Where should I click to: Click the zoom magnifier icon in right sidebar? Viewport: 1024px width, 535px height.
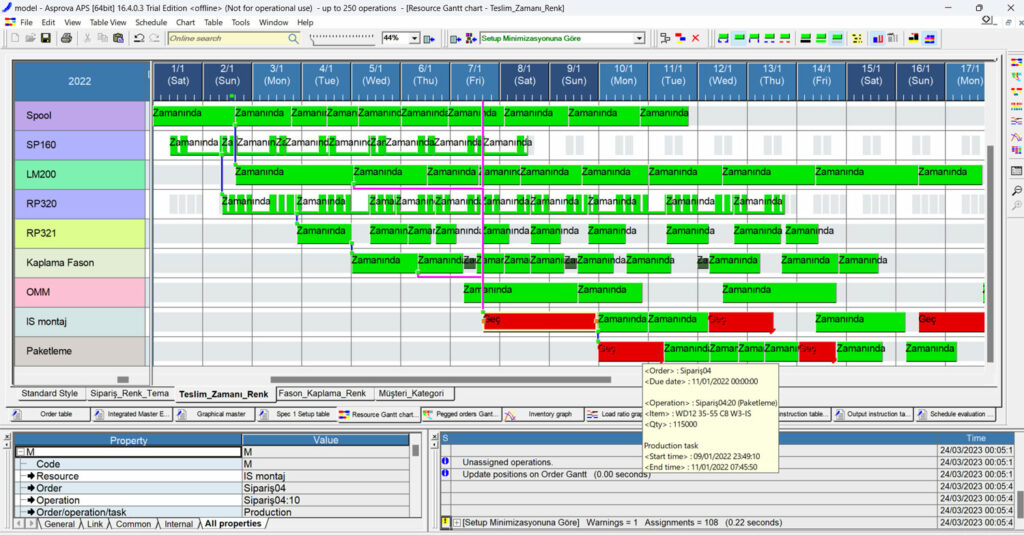point(1017,191)
